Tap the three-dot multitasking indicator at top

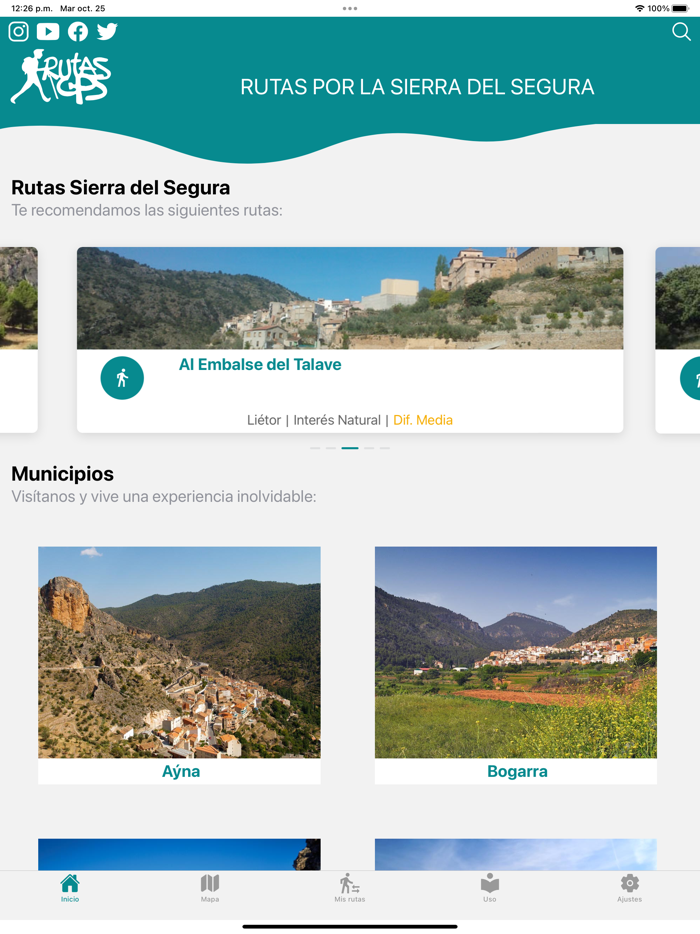pos(350,8)
